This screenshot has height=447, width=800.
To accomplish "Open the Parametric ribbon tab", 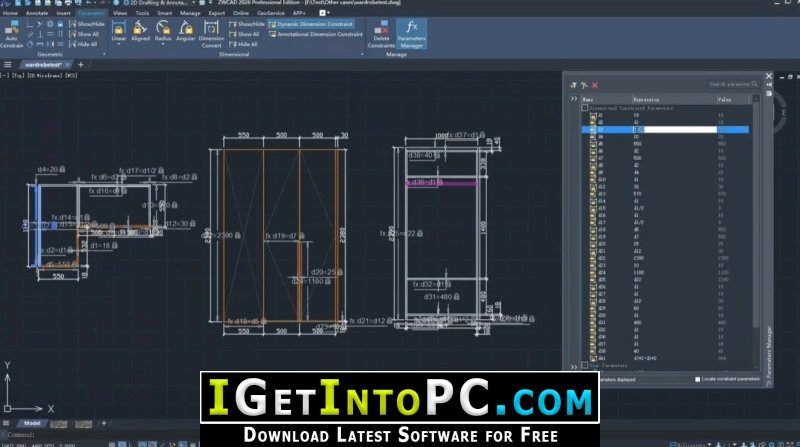I will tap(92, 13).
